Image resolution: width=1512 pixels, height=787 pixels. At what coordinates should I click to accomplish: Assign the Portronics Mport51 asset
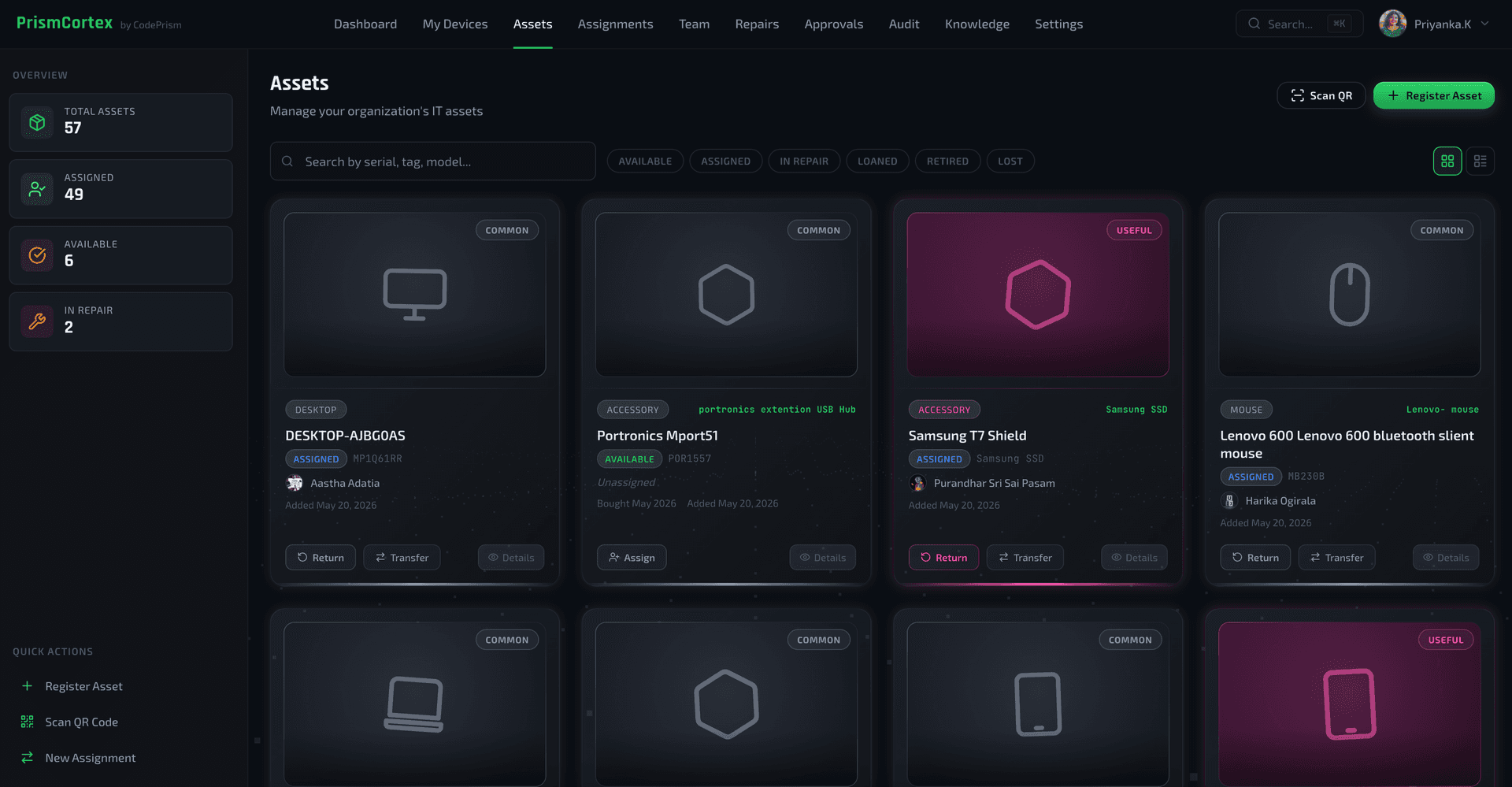pyautogui.click(x=632, y=558)
